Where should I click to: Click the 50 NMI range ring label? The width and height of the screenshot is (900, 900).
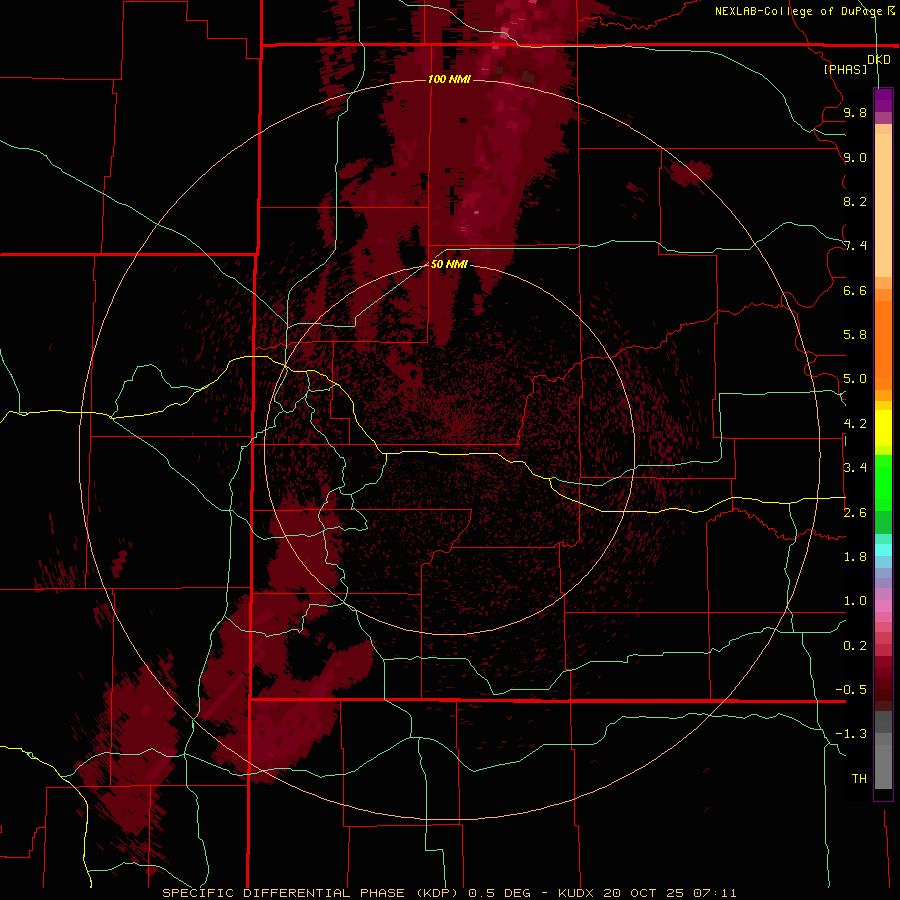pos(449,264)
